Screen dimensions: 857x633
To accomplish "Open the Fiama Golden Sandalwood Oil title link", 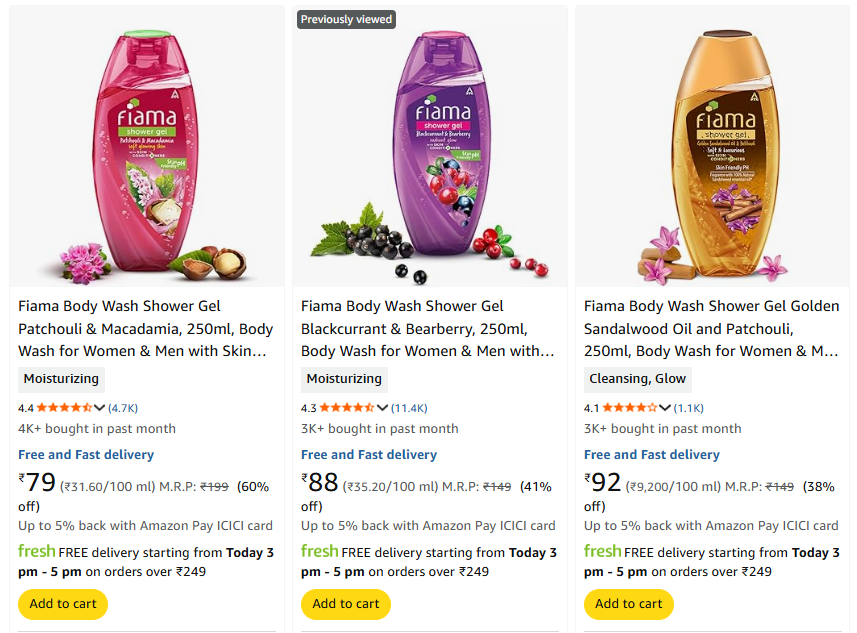I will (711, 328).
